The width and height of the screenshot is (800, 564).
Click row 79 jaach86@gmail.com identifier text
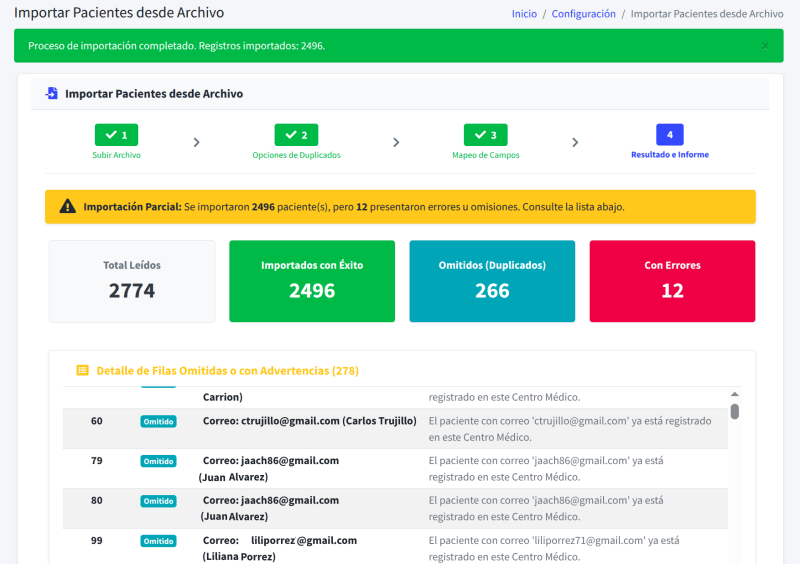click(x=270, y=469)
